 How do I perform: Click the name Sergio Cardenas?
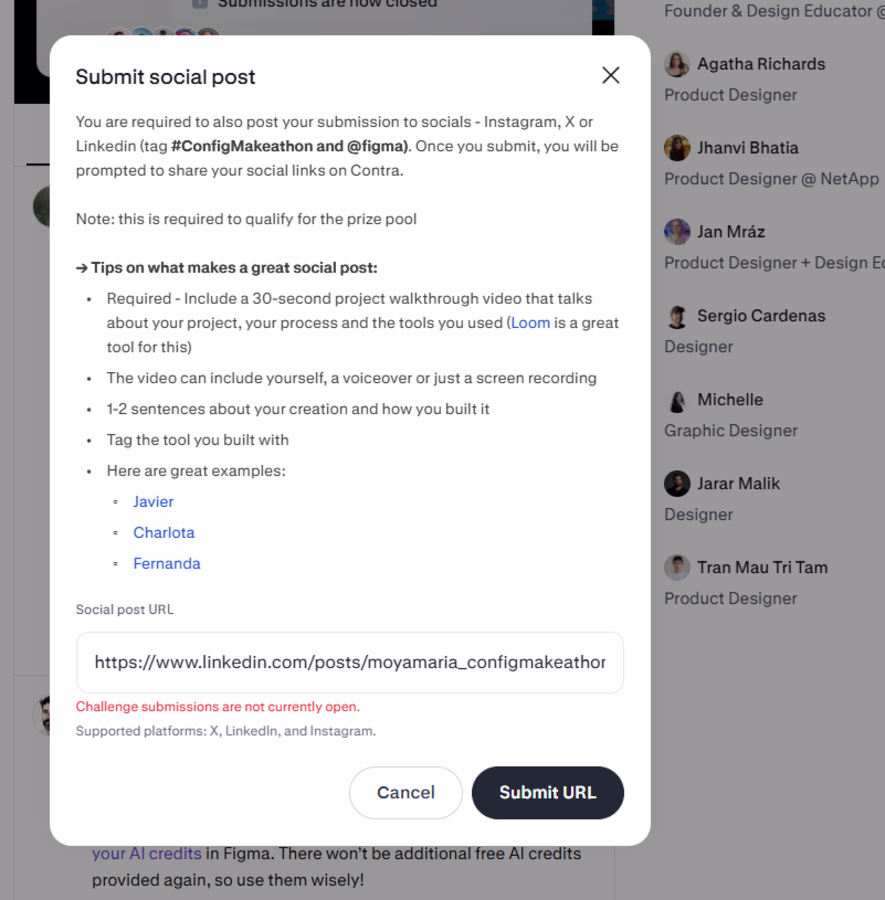761,316
